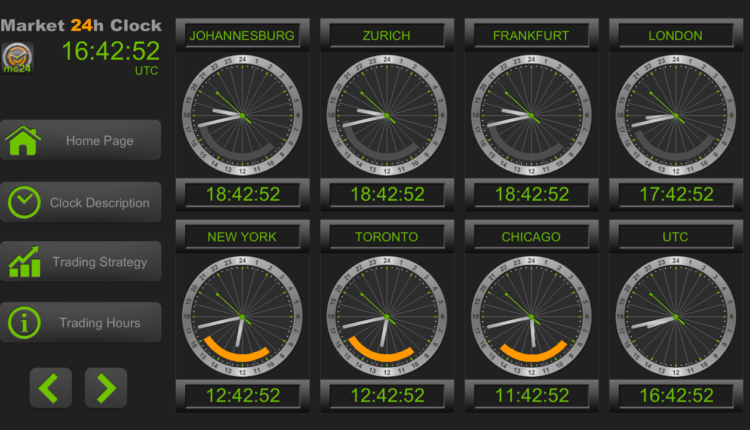Click the Frankfurt 24h clock face
Image resolution: width=750 pixels, height=430 pixels.
pyautogui.click(x=531, y=115)
